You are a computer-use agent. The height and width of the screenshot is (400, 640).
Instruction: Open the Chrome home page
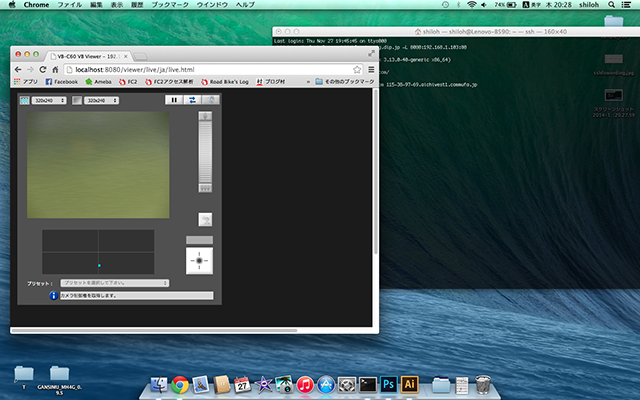click(x=55, y=70)
